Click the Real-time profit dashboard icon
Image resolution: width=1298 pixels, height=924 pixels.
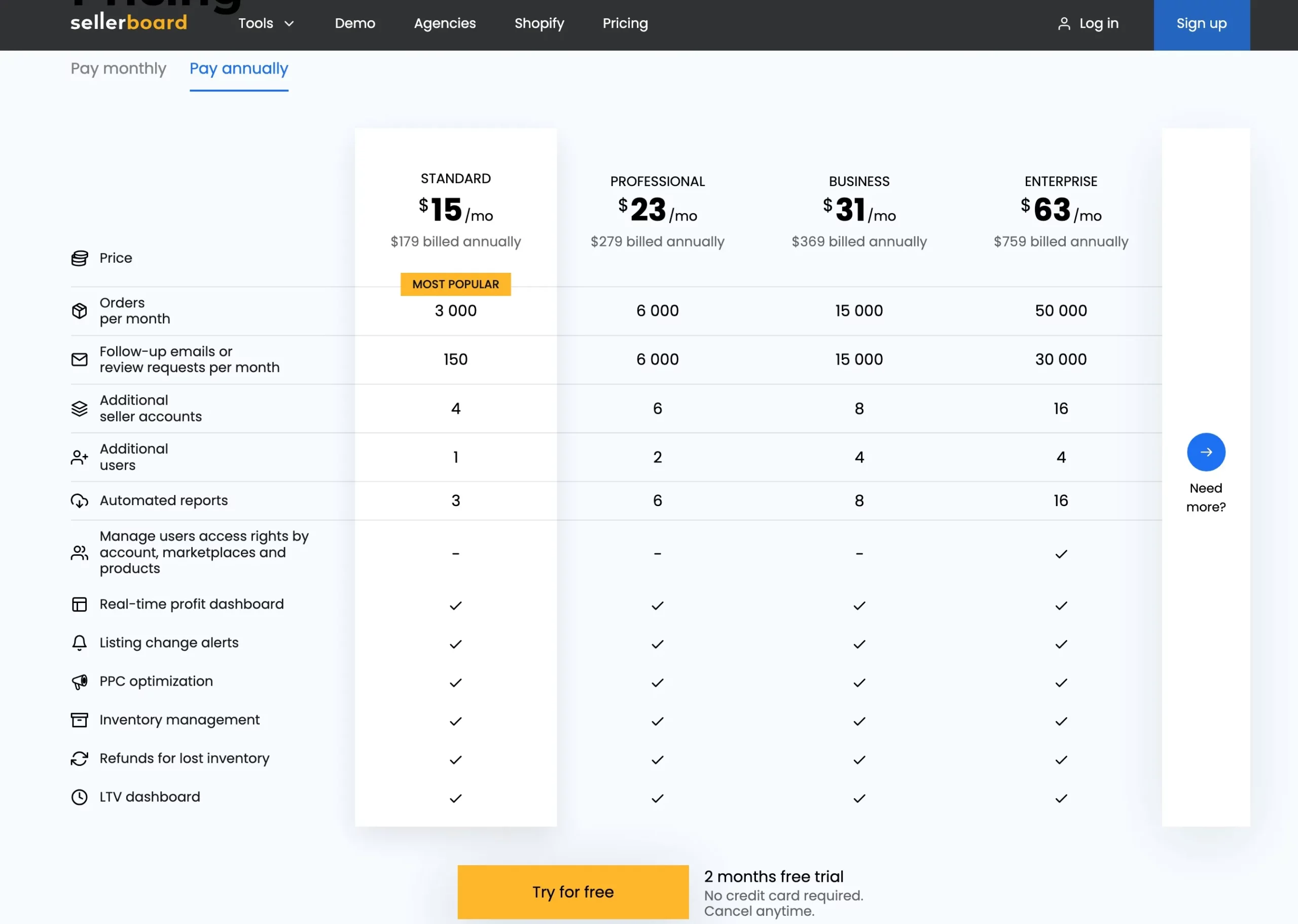click(80, 604)
